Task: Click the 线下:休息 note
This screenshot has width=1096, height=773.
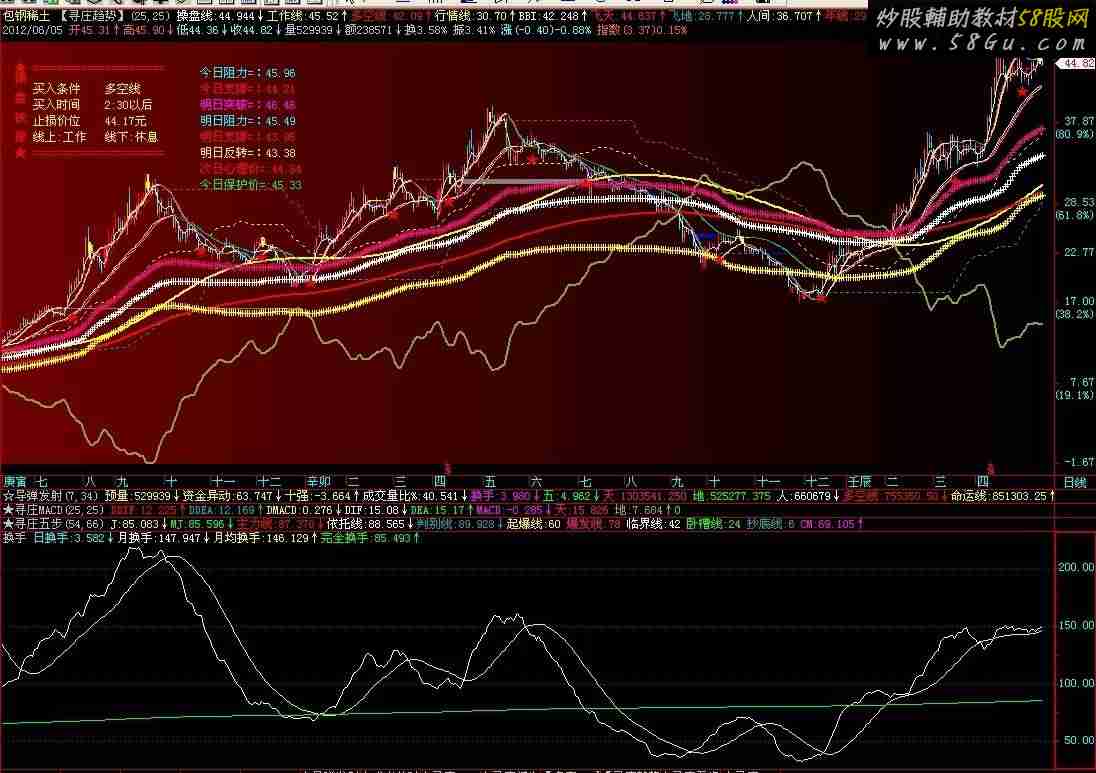Action: coord(131,137)
